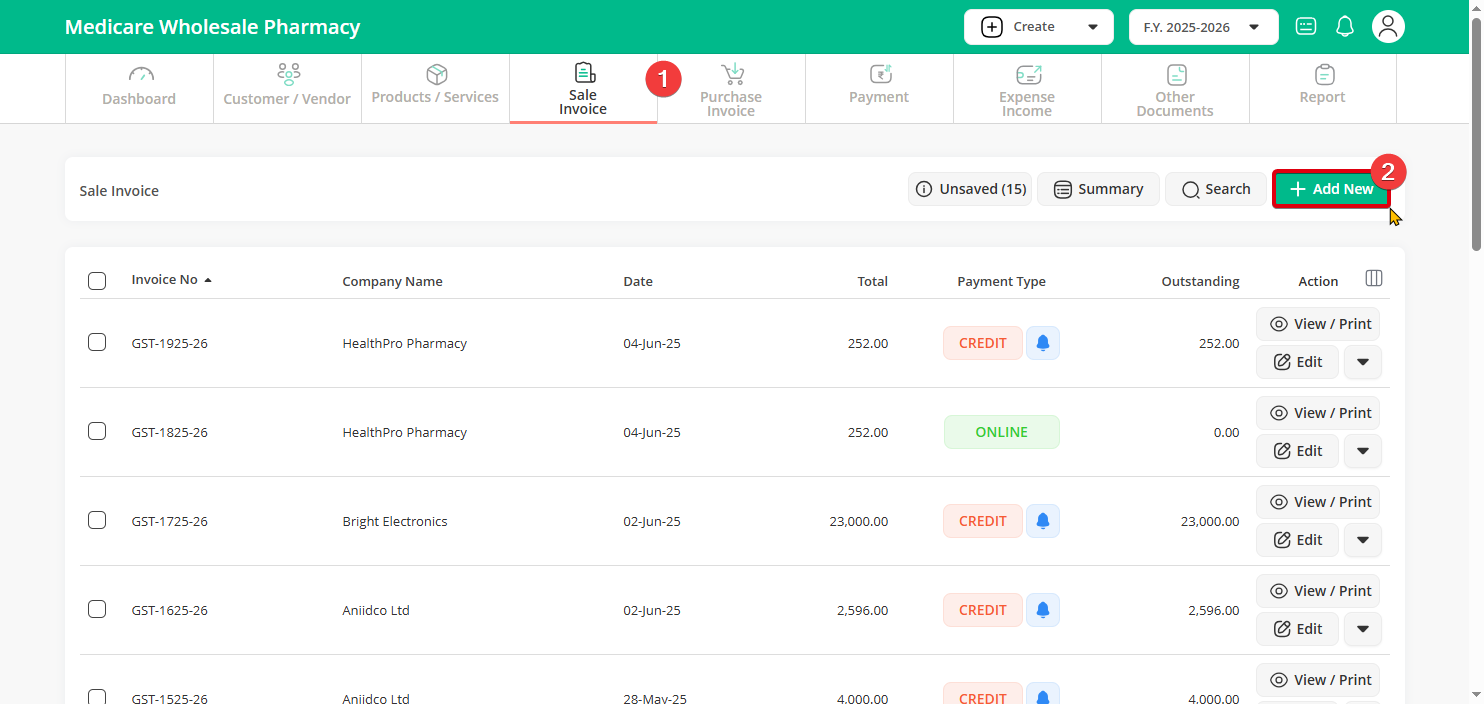Click reminder bell for invoice GST-1625-26
Screen dimensions: 1484x704
[x=1043, y=610]
